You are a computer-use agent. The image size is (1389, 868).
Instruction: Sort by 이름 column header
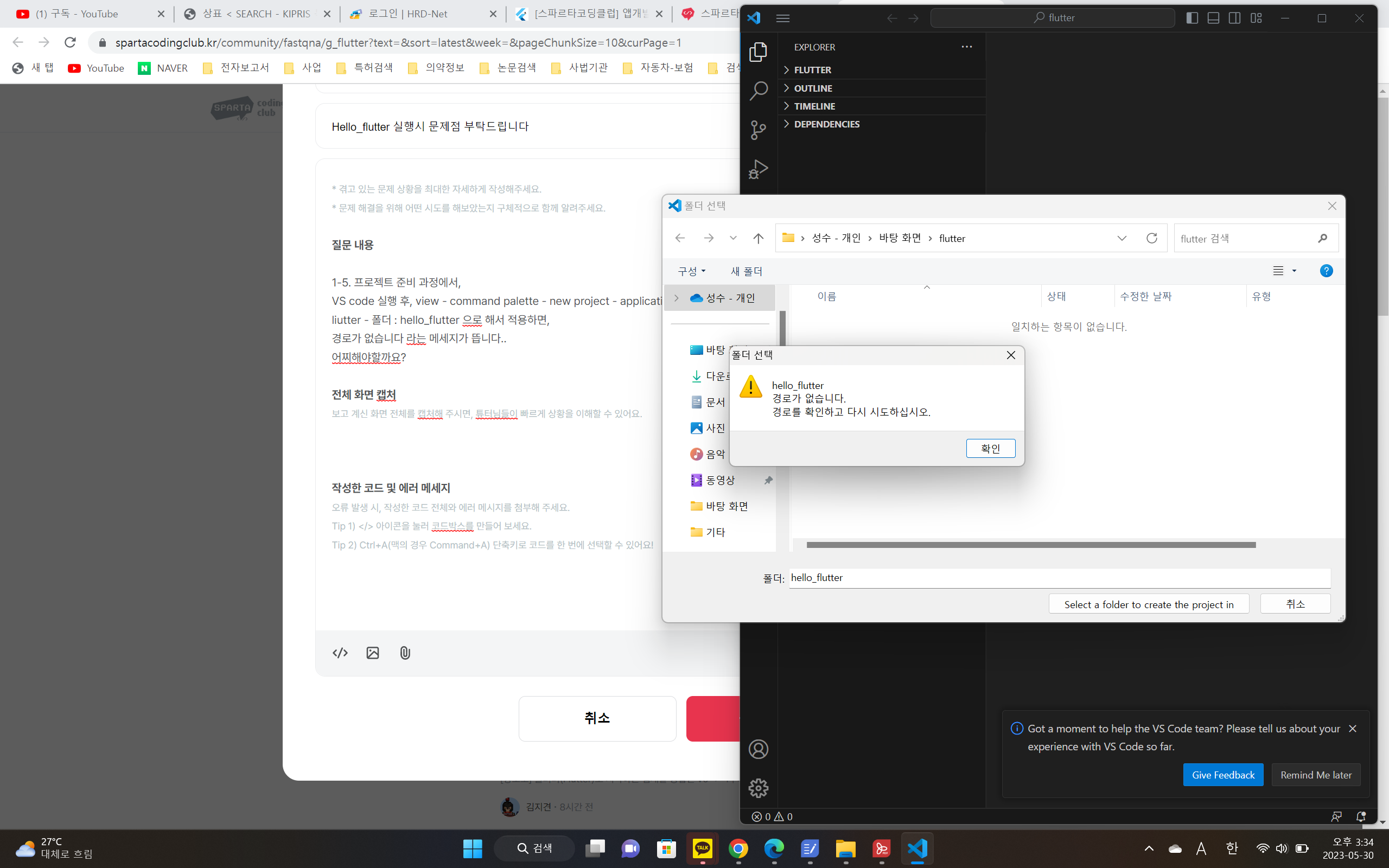[x=826, y=296]
